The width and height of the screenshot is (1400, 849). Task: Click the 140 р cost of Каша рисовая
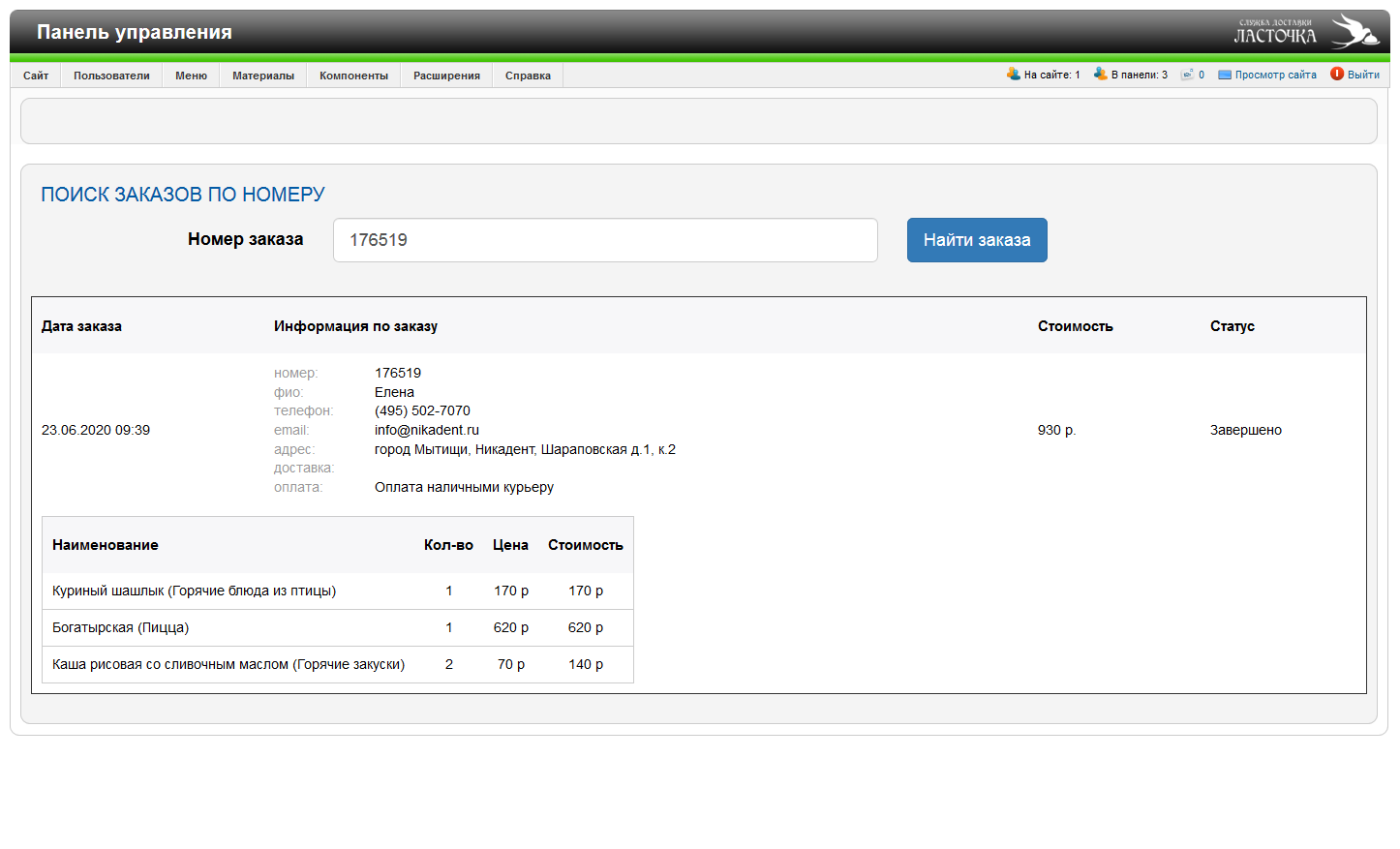pyautogui.click(x=586, y=664)
